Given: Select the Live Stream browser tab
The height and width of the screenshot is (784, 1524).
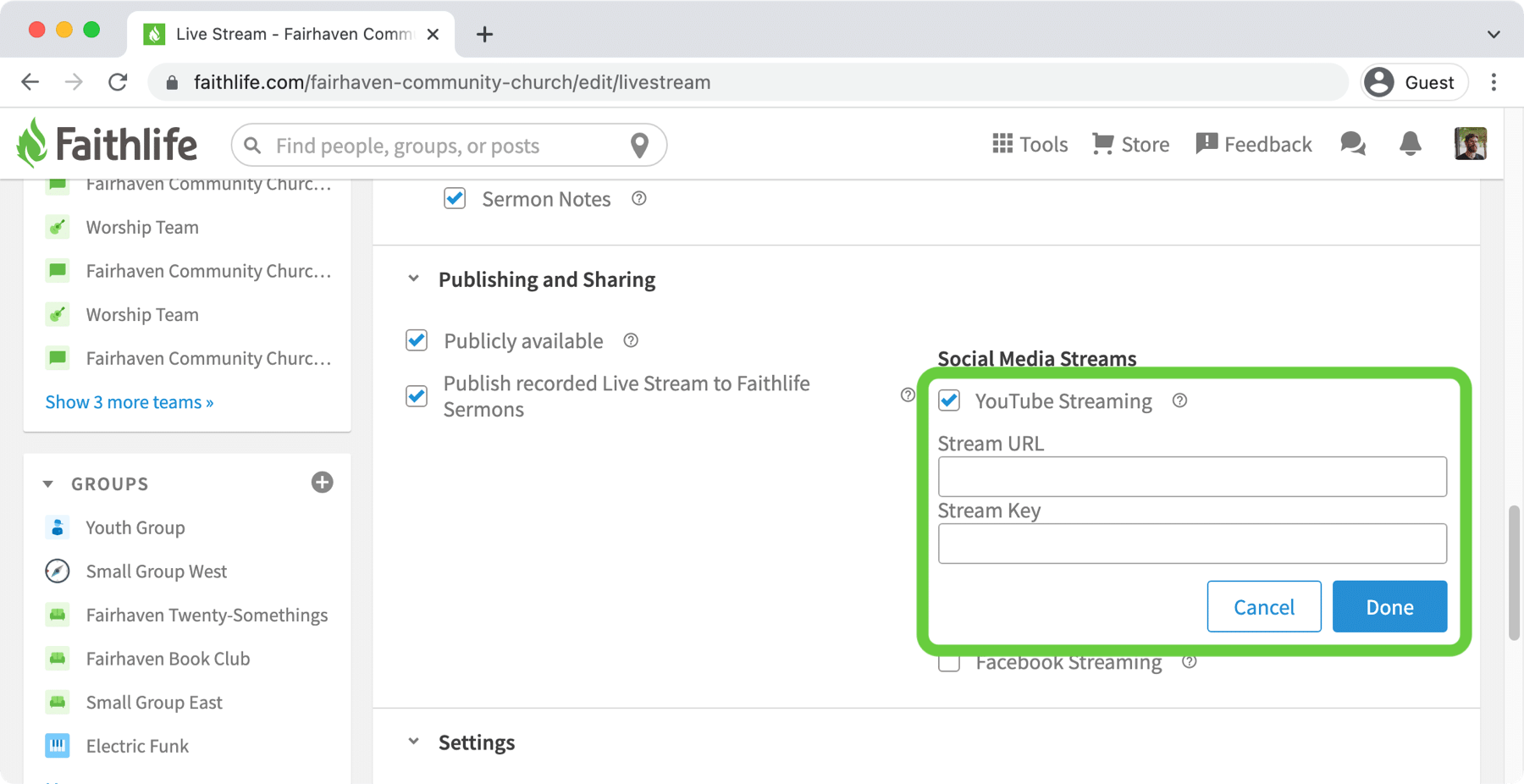Looking at the screenshot, I should click(x=290, y=34).
